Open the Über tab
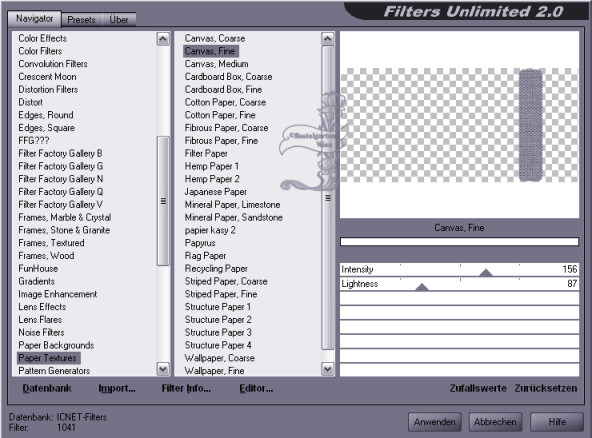 tap(119, 20)
